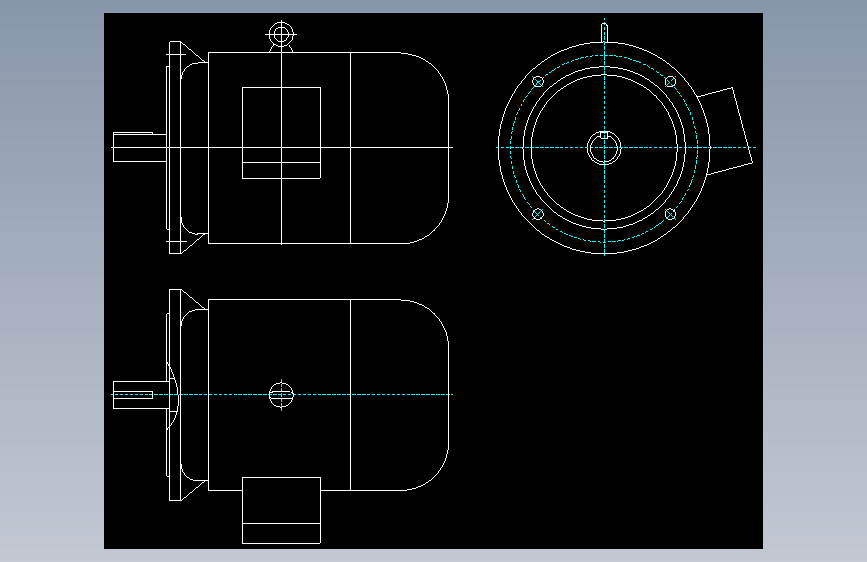Click the bottom-right flange bolt hole in end view

pyautogui.click(x=670, y=214)
